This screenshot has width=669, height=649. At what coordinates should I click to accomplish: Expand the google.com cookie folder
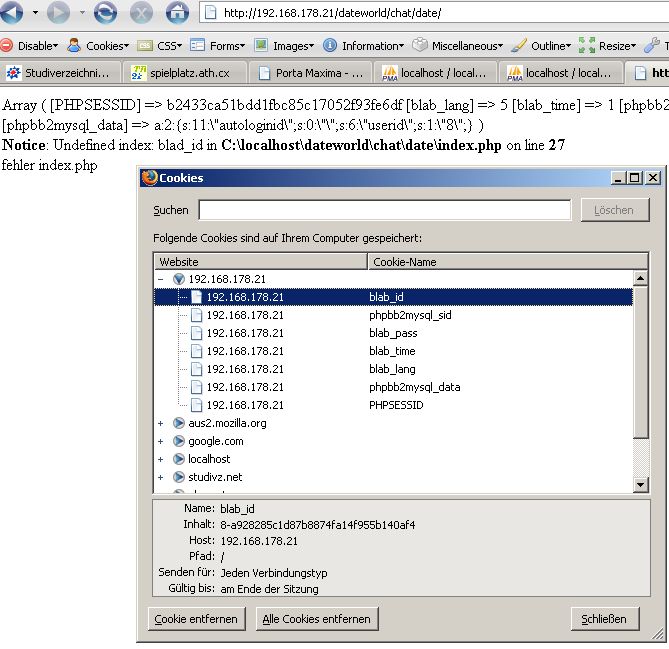160,441
